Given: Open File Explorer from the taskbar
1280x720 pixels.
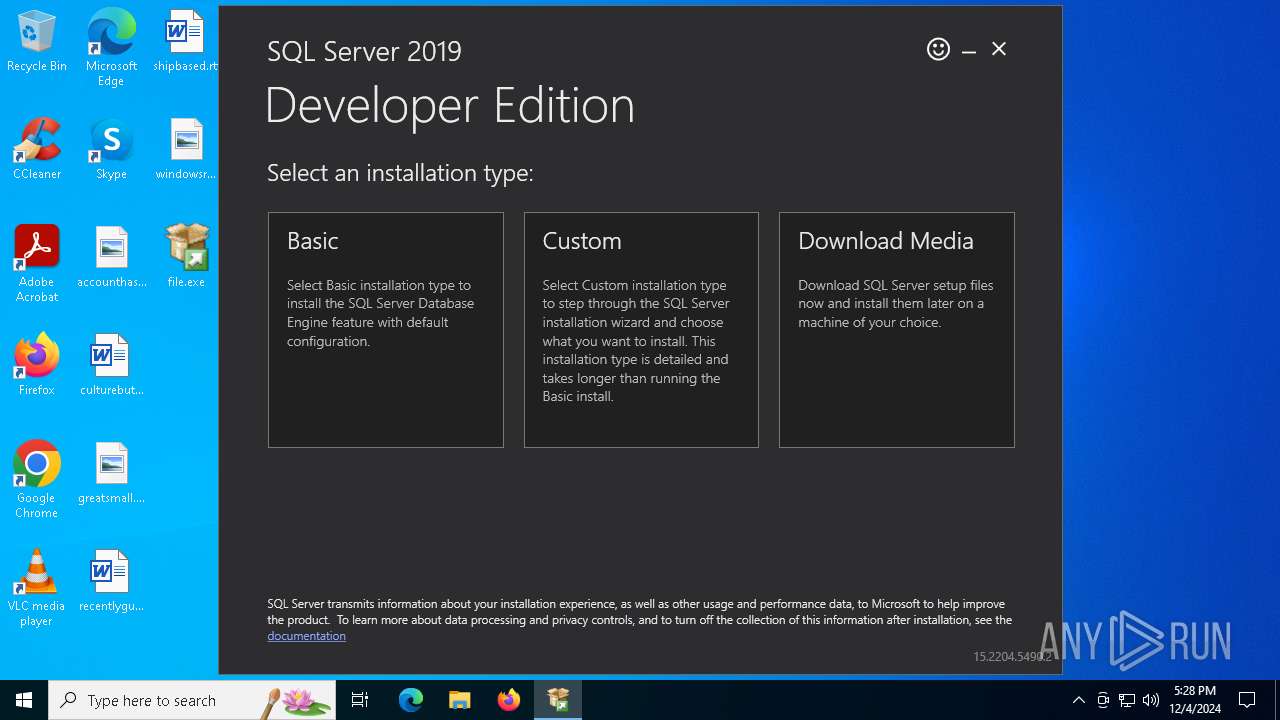Looking at the screenshot, I should pyautogui.click(x=460, y=700).
